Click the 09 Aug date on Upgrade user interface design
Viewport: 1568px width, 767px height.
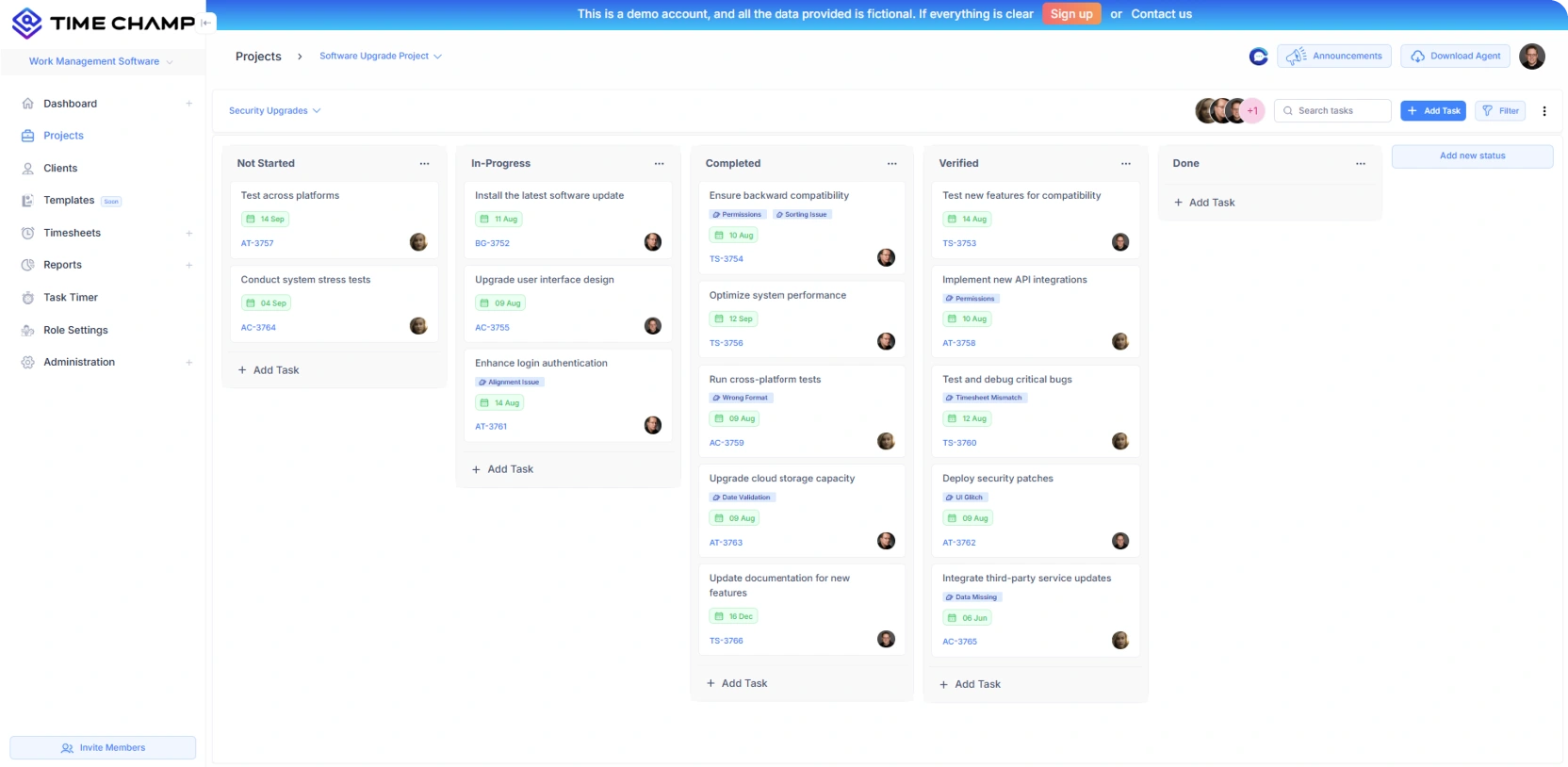(500, 303)
